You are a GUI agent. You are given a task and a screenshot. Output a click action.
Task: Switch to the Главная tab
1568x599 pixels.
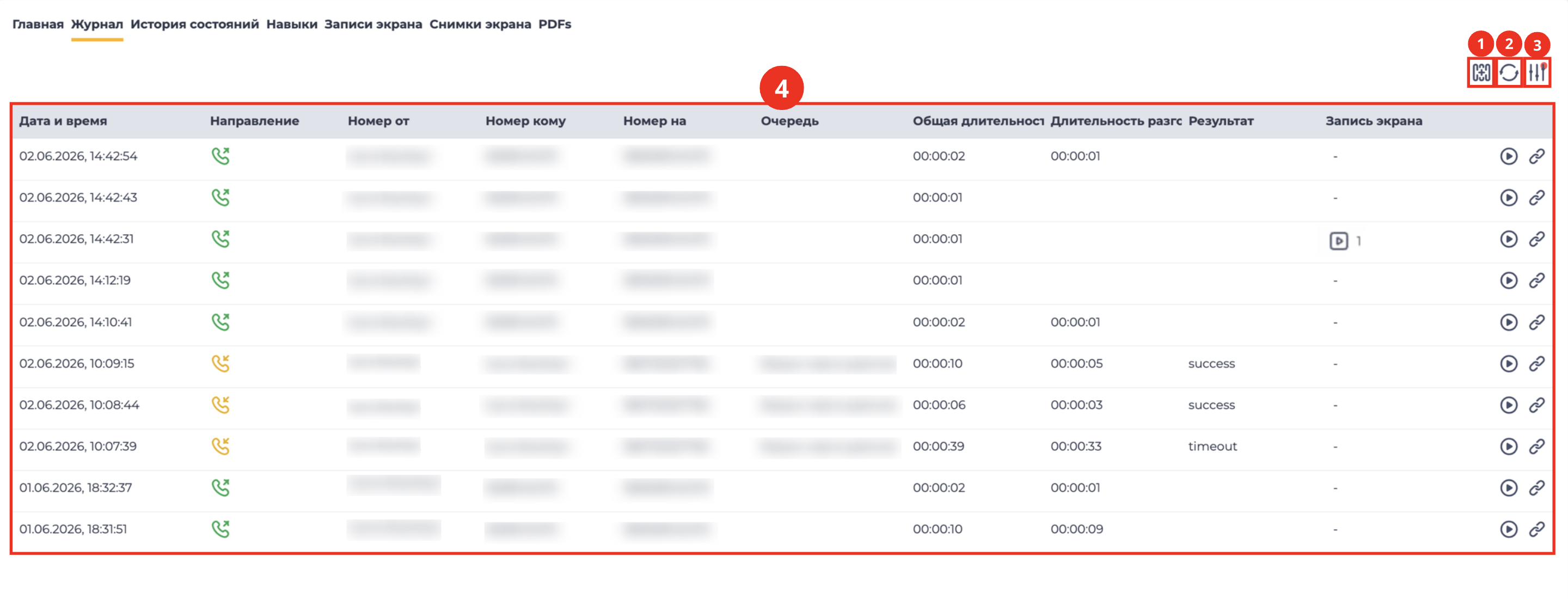click(38, 25)
